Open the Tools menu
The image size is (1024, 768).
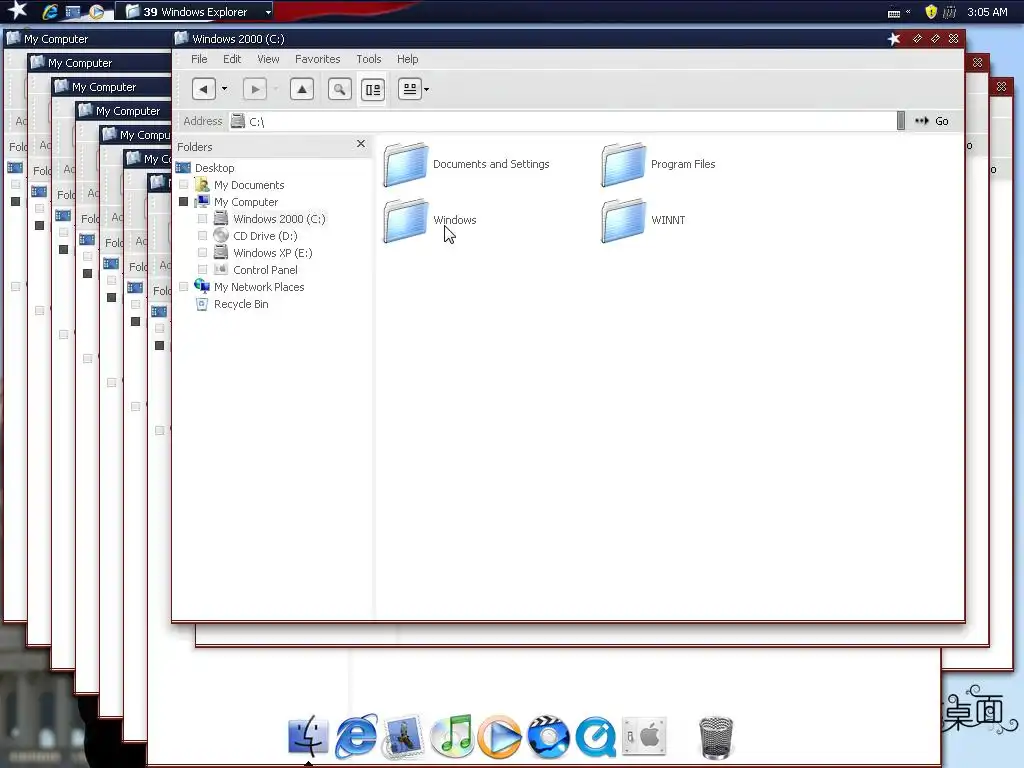368,59
